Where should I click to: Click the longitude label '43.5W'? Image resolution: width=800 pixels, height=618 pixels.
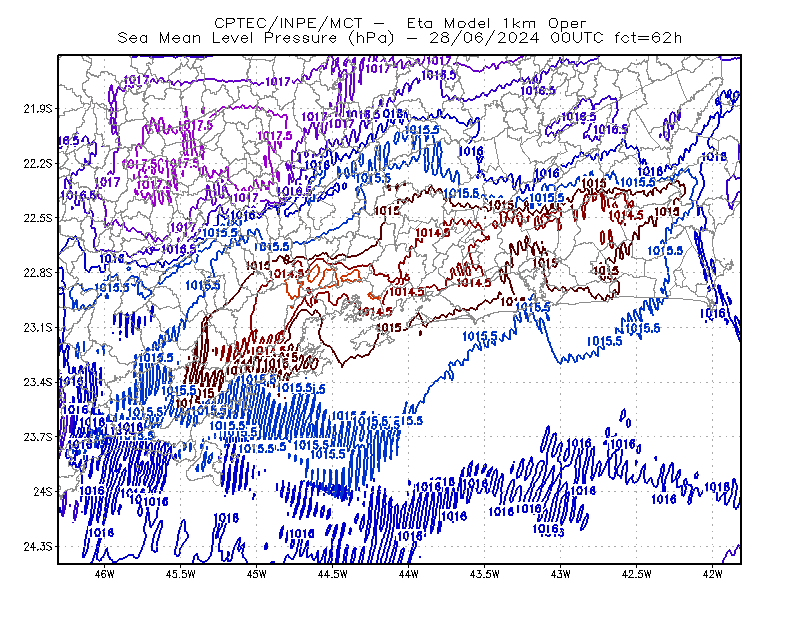[485, 574]
